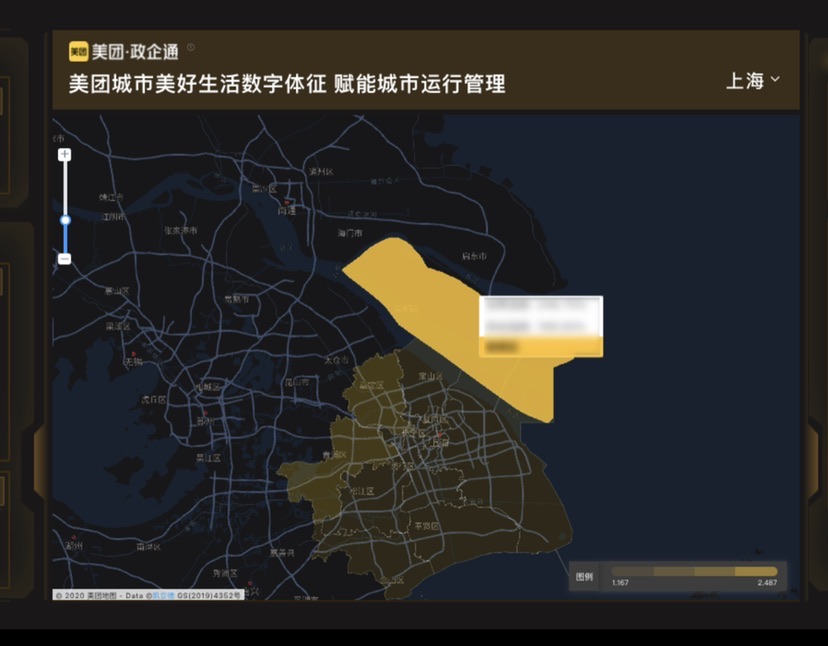The image size is (828, 646).
Task: Click the 图例 legend label
Action: point(584,576)
